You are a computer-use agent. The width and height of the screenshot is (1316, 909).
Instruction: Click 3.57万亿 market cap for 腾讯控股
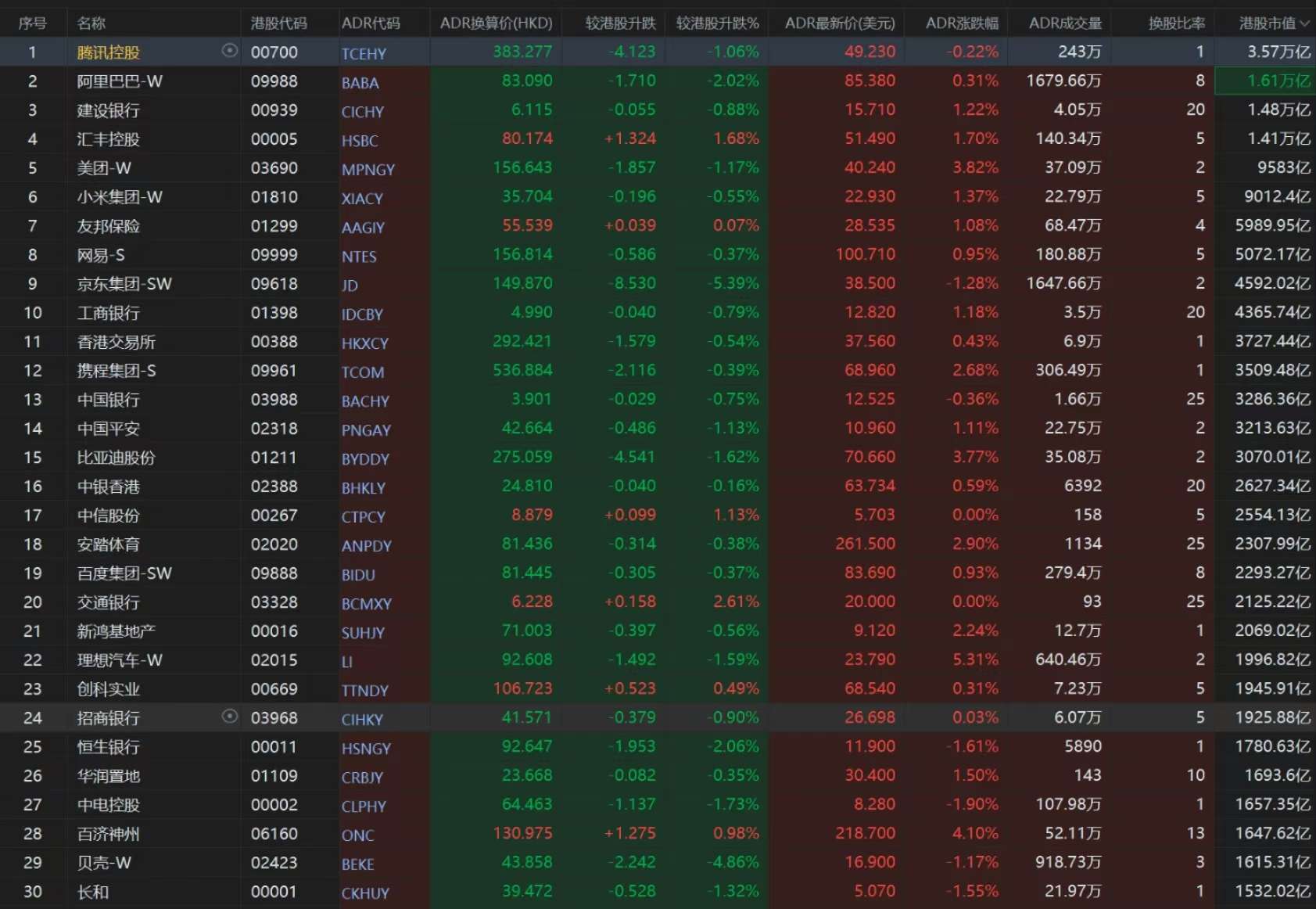(x=1278, y=52)
